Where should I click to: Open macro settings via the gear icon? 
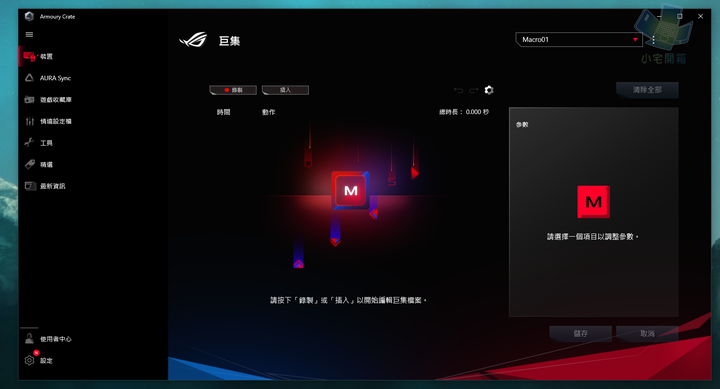tap(489, 90)
